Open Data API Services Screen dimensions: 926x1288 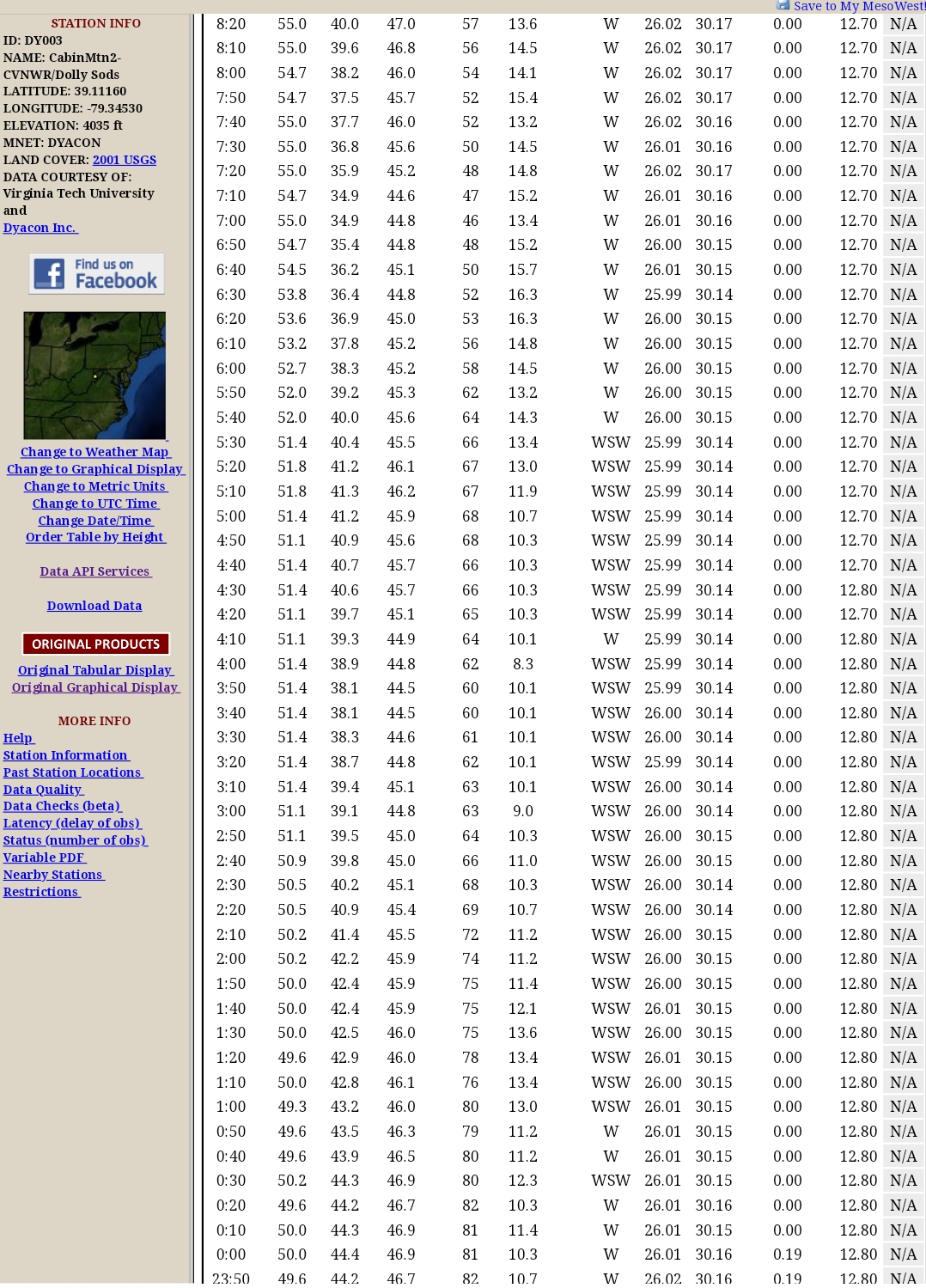95,571
